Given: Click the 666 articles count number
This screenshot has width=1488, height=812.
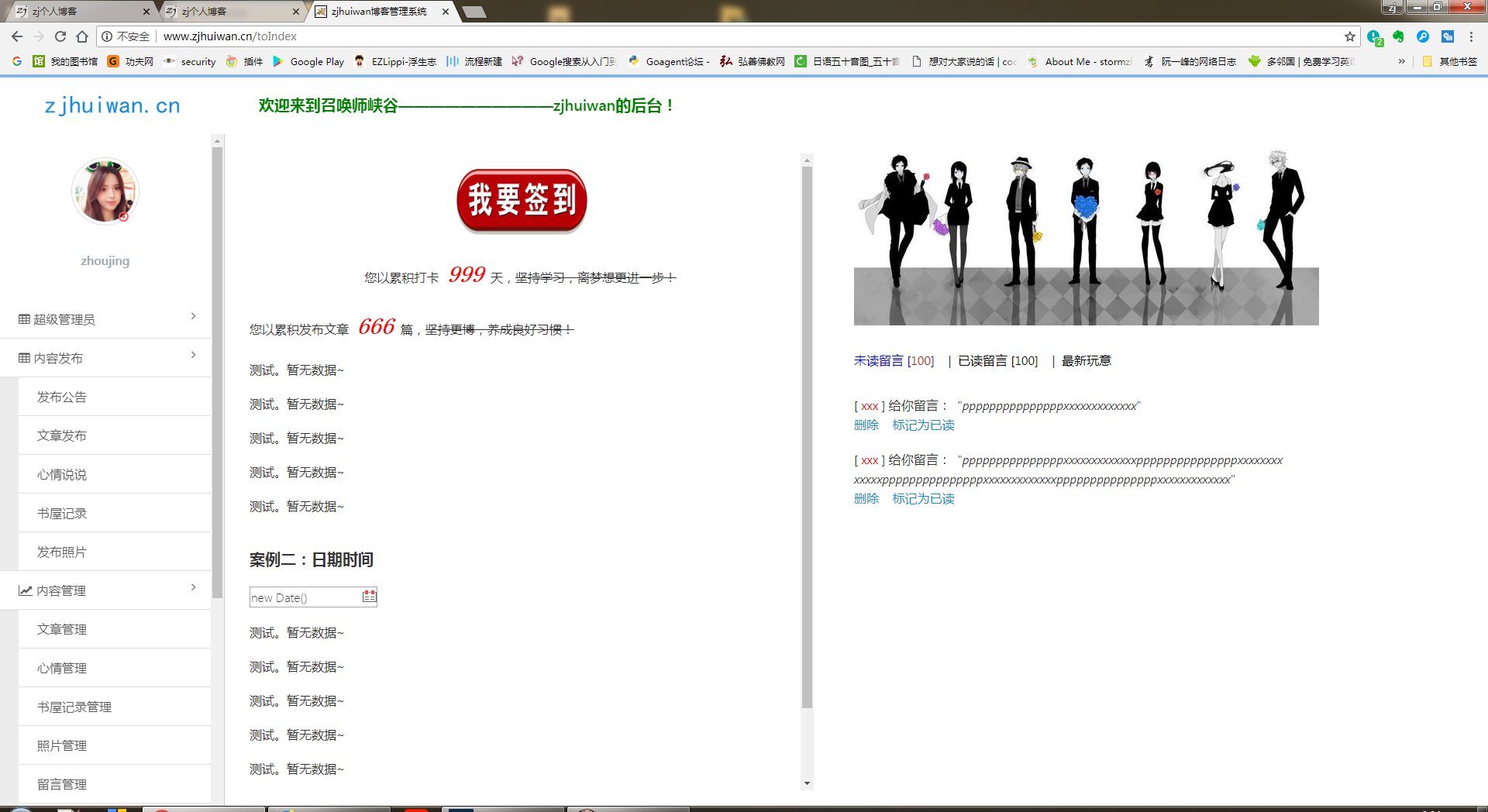Looking at the screenshot, I should point(377,326).
